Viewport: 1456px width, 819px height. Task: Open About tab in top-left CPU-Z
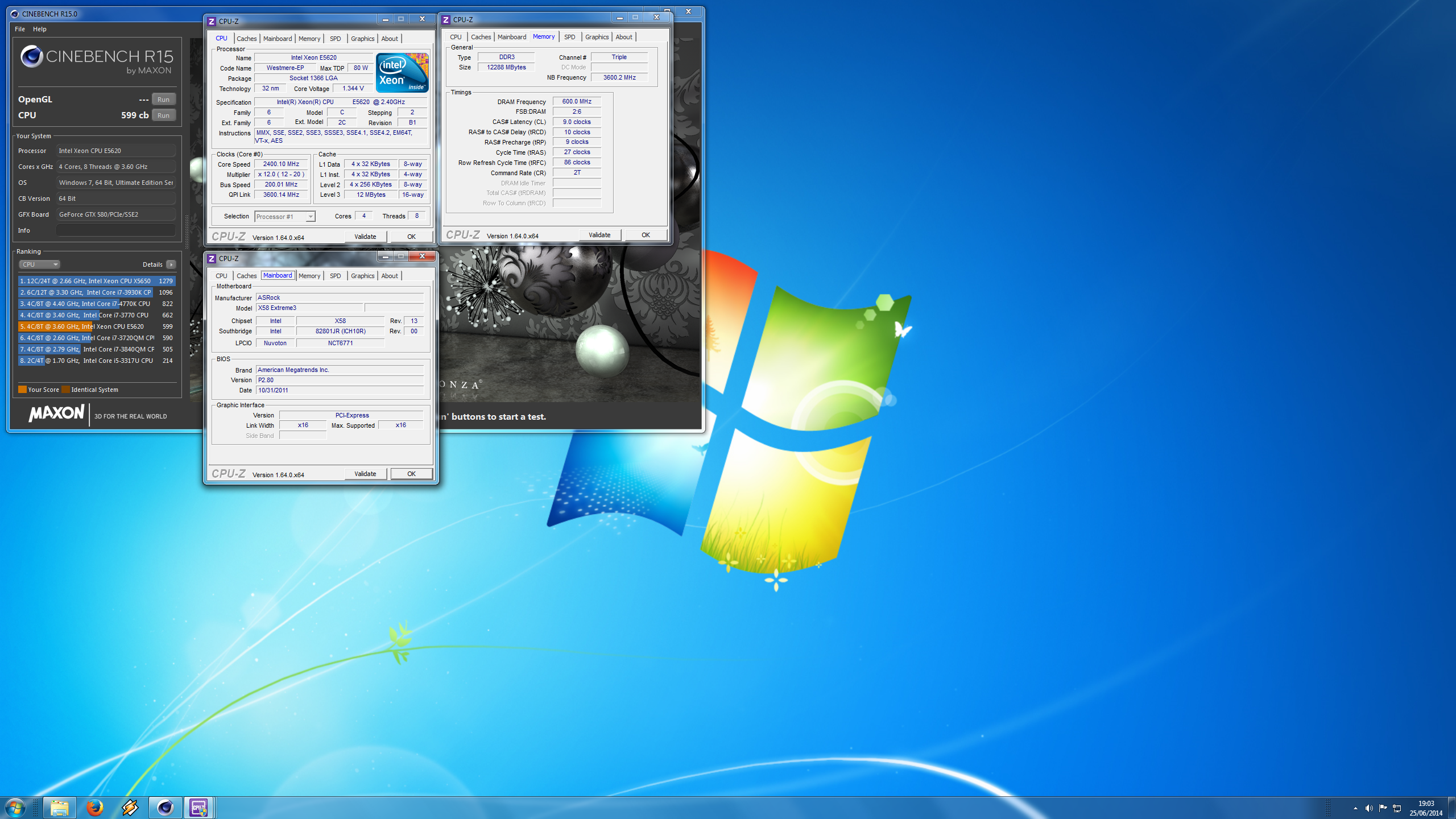click(390, 39)
